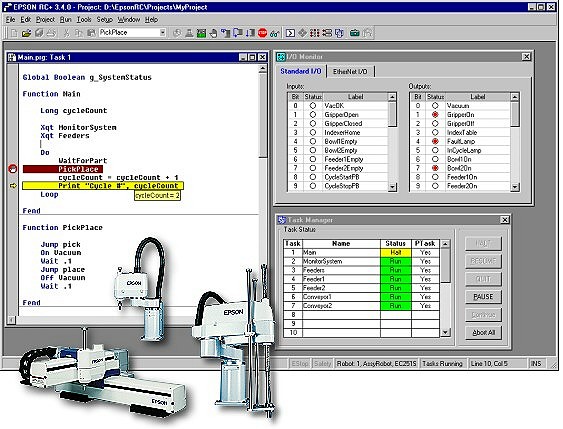Toggle Bowl2On output status indicator
563x429 pixels.
click(435, 168)
